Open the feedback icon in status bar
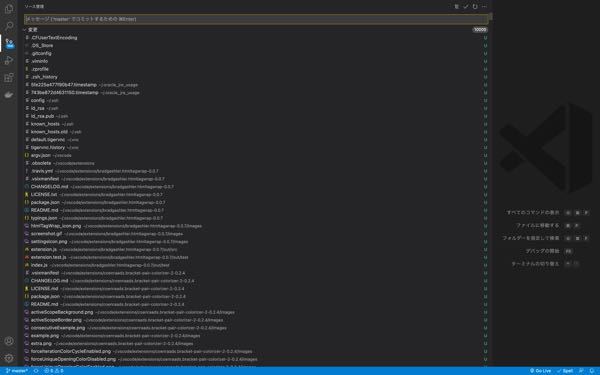Screen dimensions: 600x375 (582, 371)
